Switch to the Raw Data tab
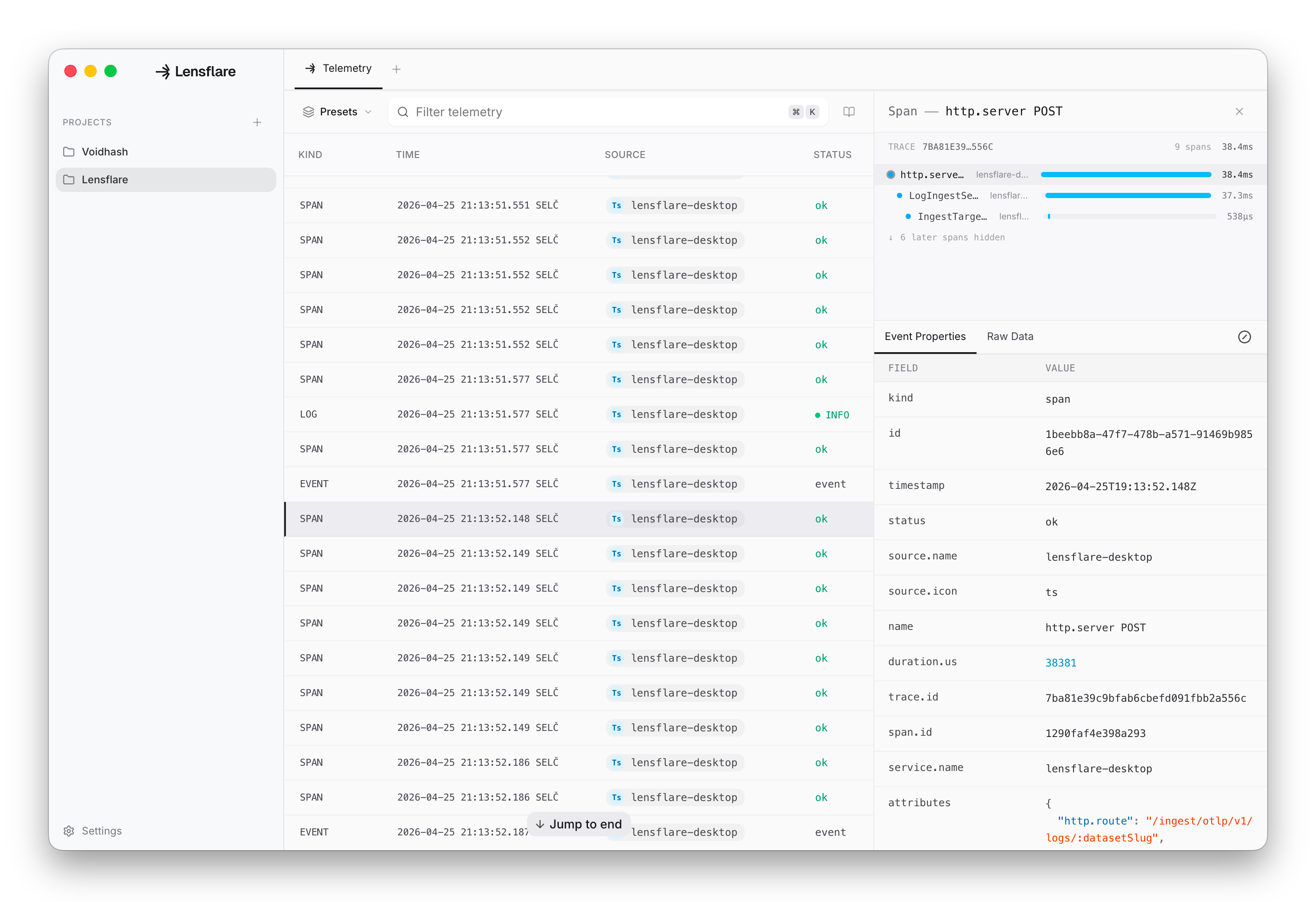 (x=1010, y=337)
